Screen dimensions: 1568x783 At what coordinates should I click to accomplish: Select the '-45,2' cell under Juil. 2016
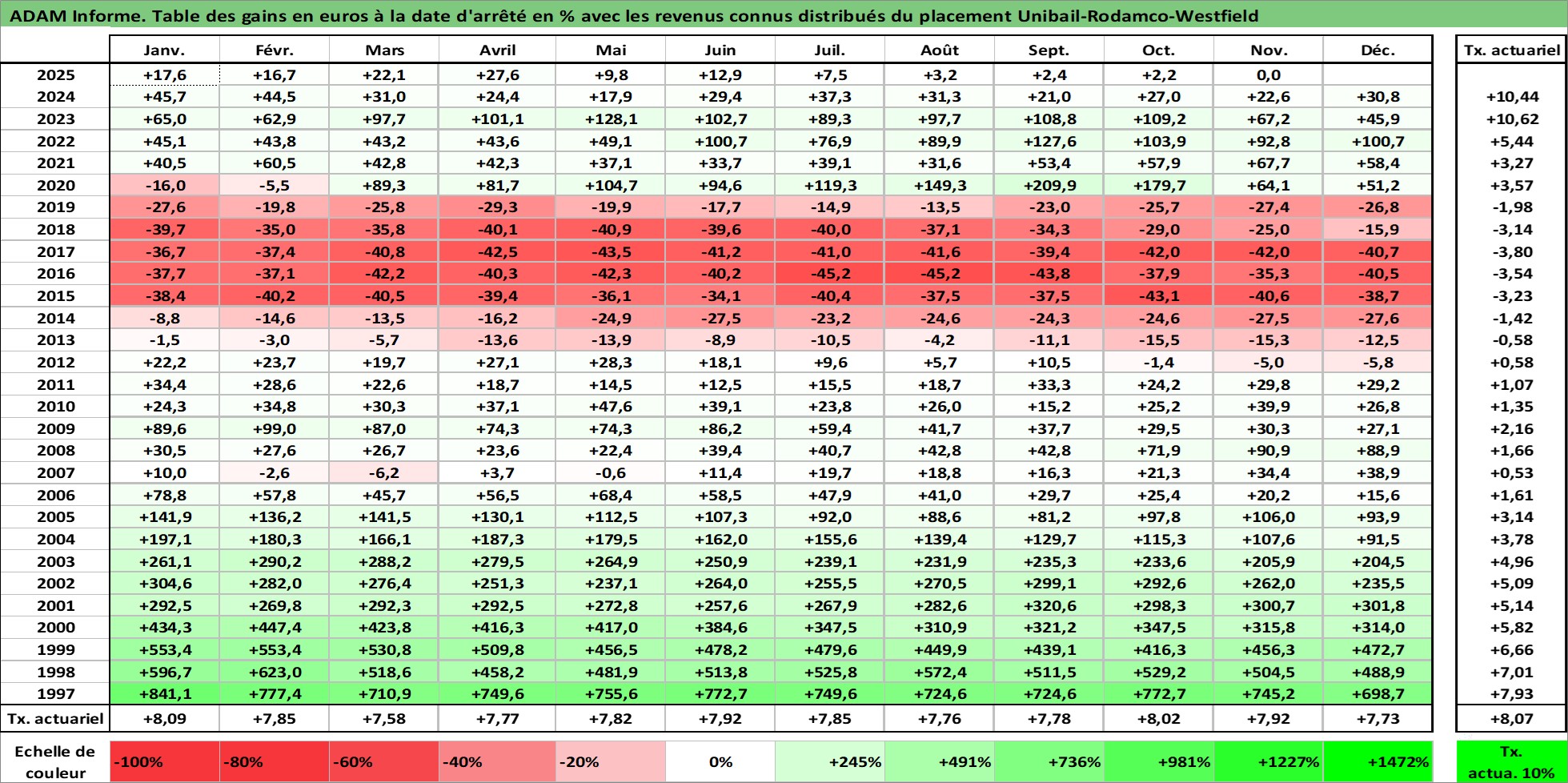(x=830, y=274)
